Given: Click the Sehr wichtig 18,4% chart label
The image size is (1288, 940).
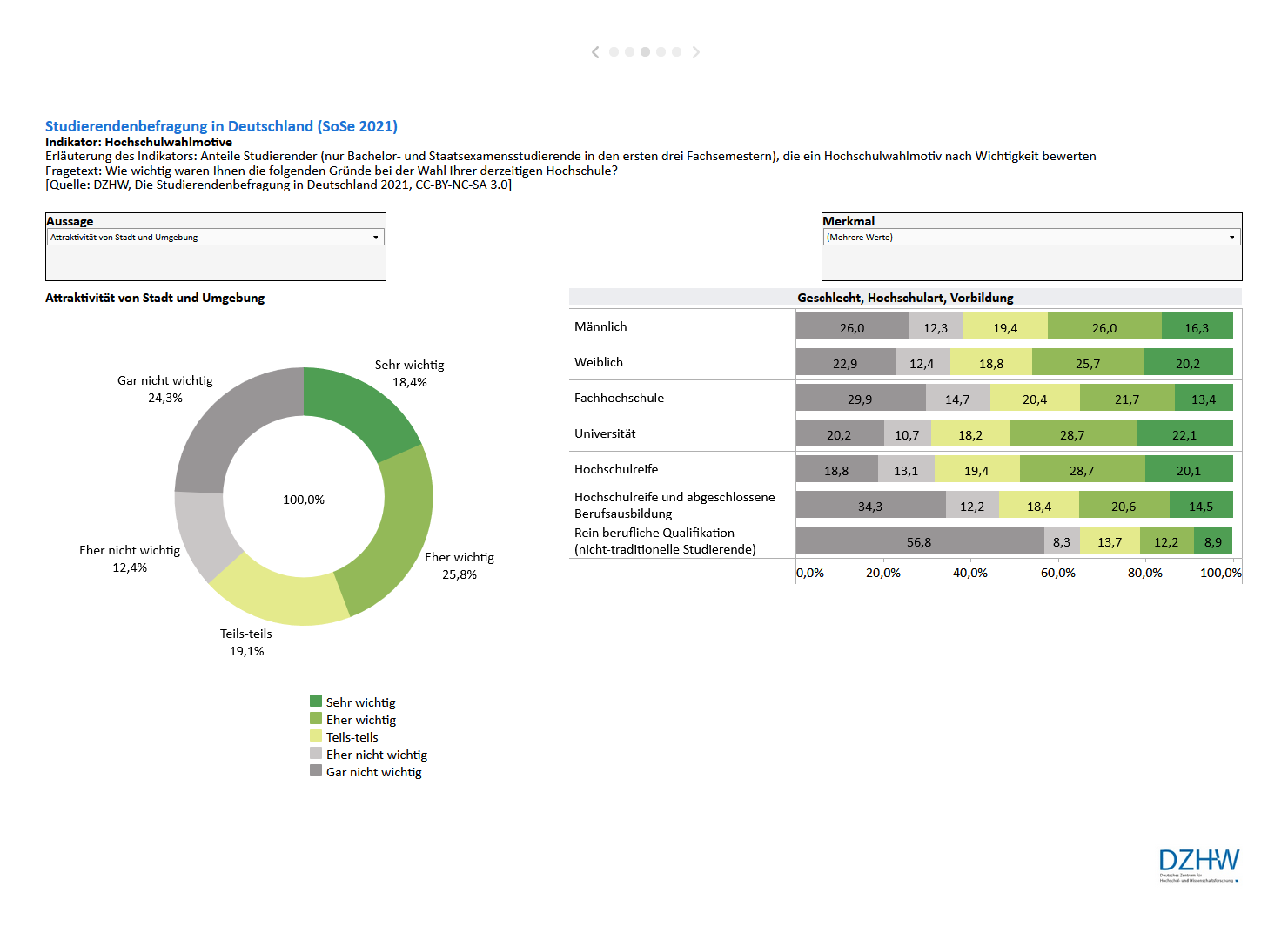Looking at the screenshot, I should (410, 373).
